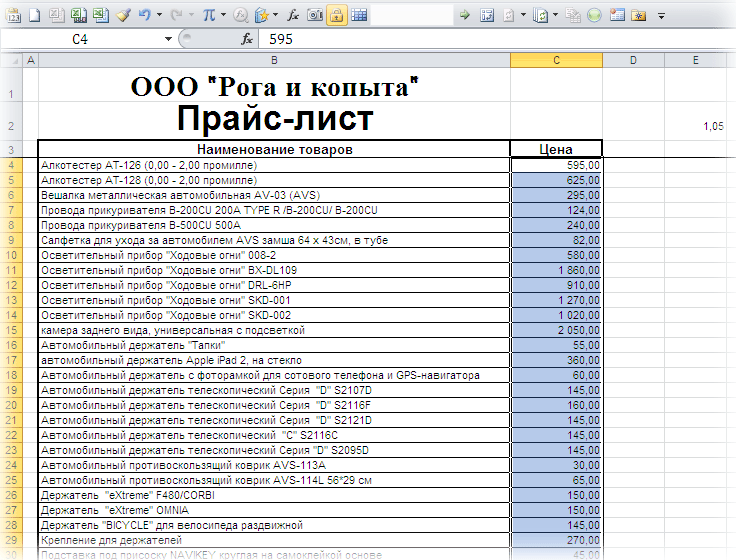The image size is (736, 560).
Task: Click the title cell 'ООО "Рога и копыта"'
Action: 274,86
